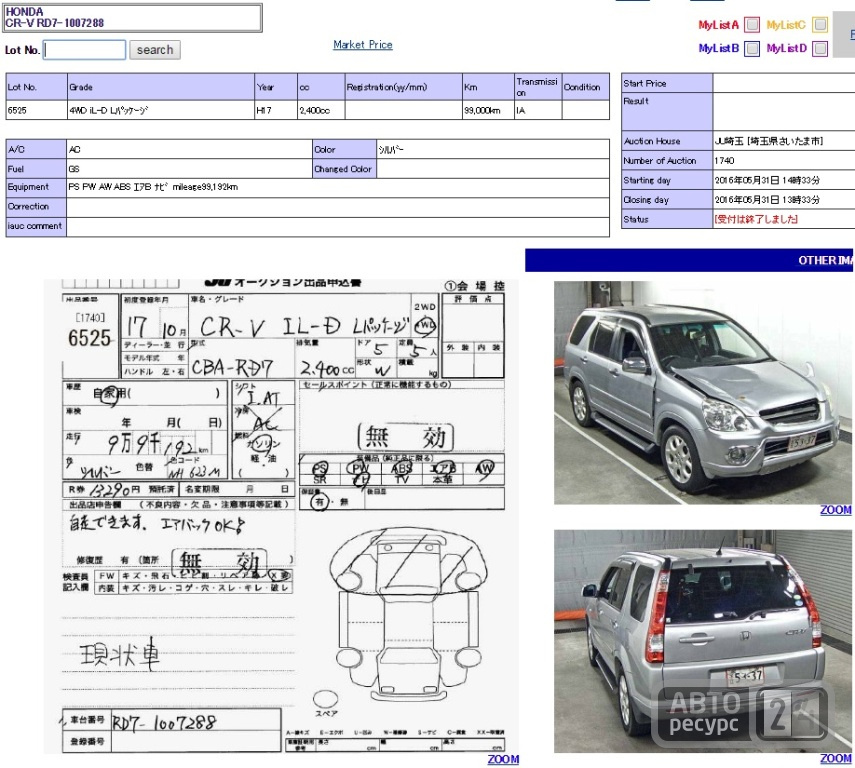Select the Equipment row text PS PW AW ABS
The width and height of the screenshot is (855, 768).
click(153, 187)
